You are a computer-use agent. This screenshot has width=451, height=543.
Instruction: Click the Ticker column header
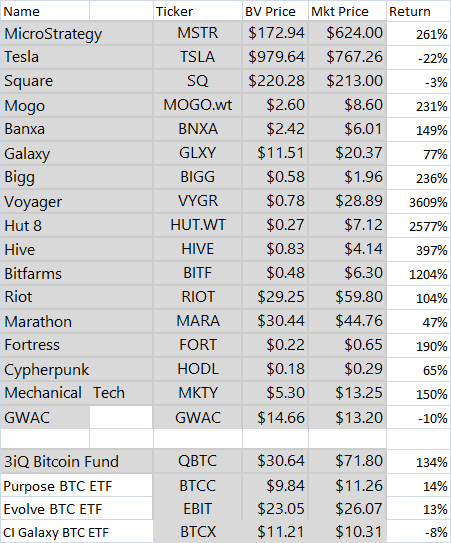pyautogui.click(x=198, y=11)
